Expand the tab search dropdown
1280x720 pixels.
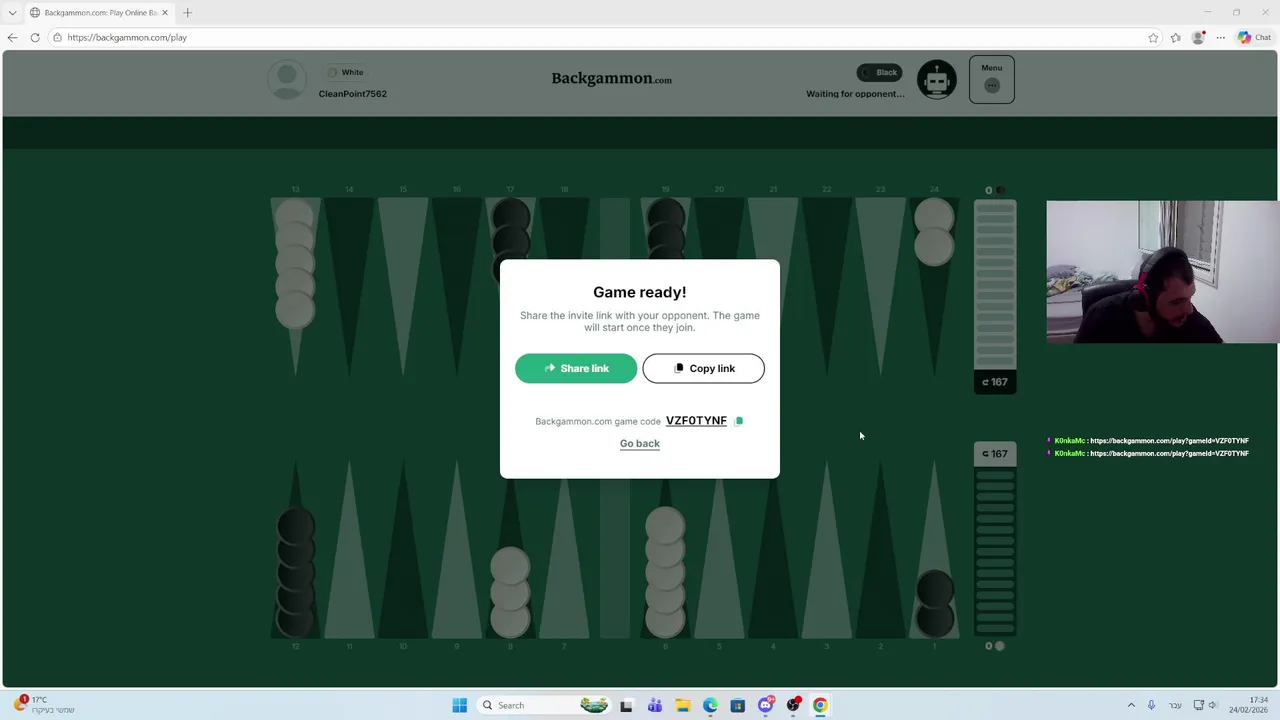point(12,13)
